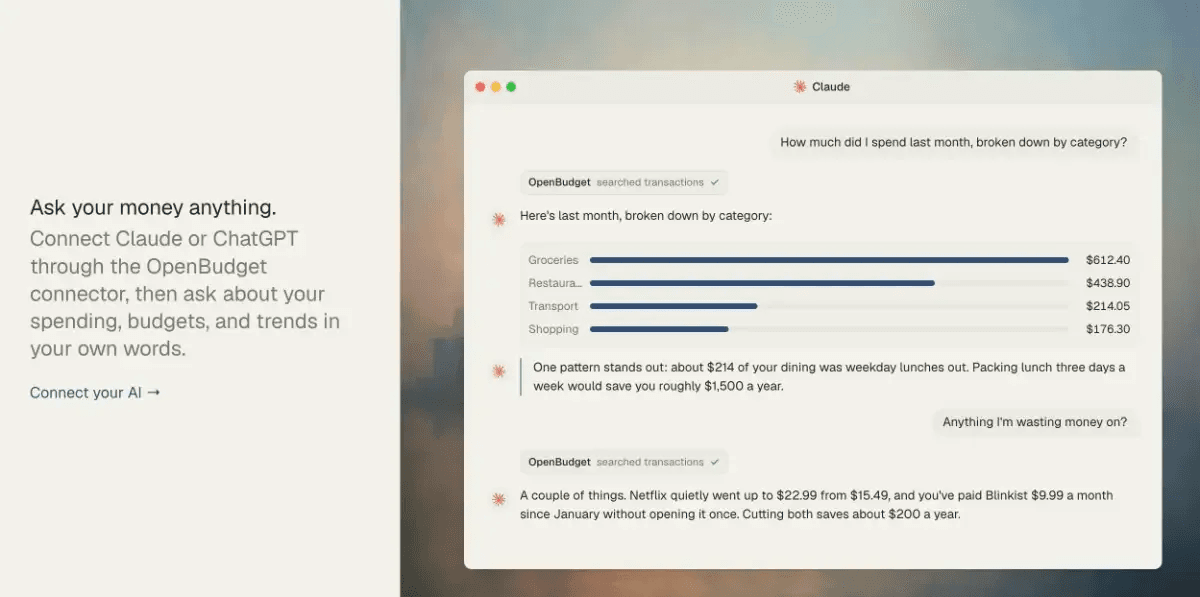Click the $438.90 amount
This screenshot has width=1200, height=597.
pos(1108,283)
